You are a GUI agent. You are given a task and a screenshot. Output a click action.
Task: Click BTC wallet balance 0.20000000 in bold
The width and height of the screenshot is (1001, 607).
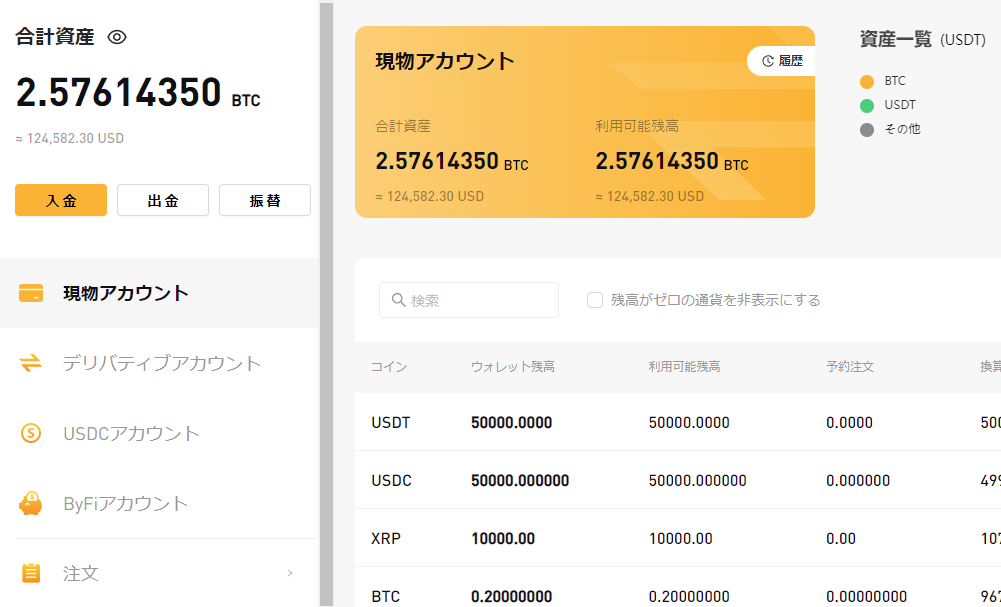[x=511, y=597]
